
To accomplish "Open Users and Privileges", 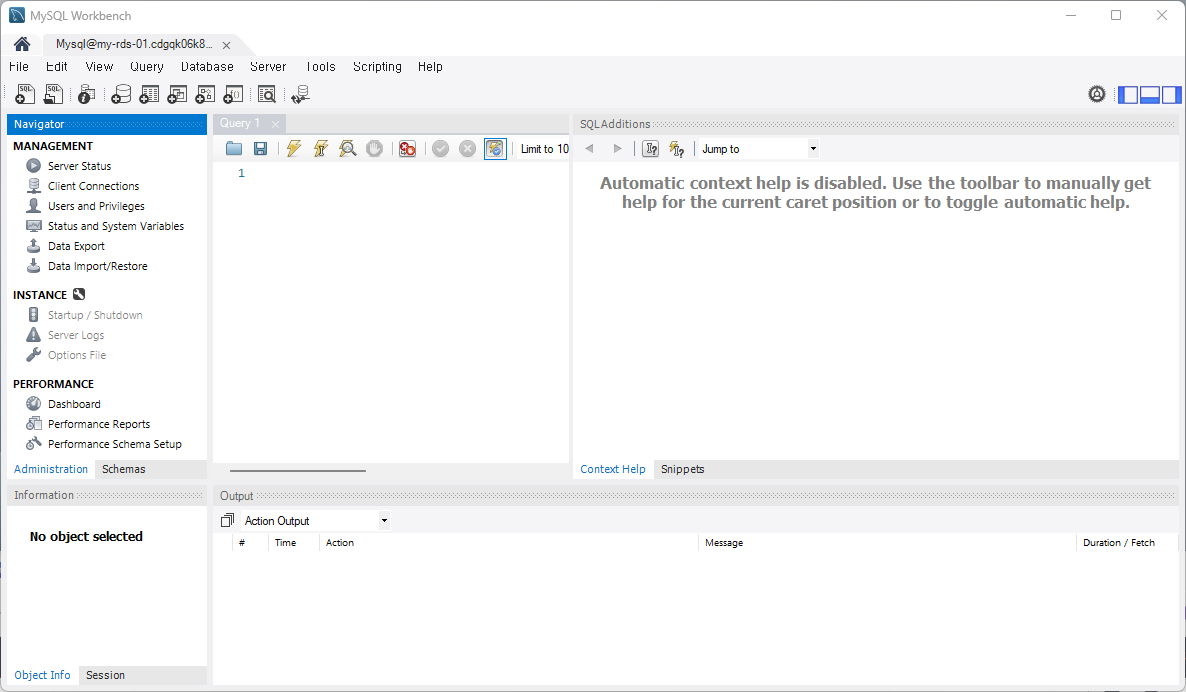I will point(96,206).
